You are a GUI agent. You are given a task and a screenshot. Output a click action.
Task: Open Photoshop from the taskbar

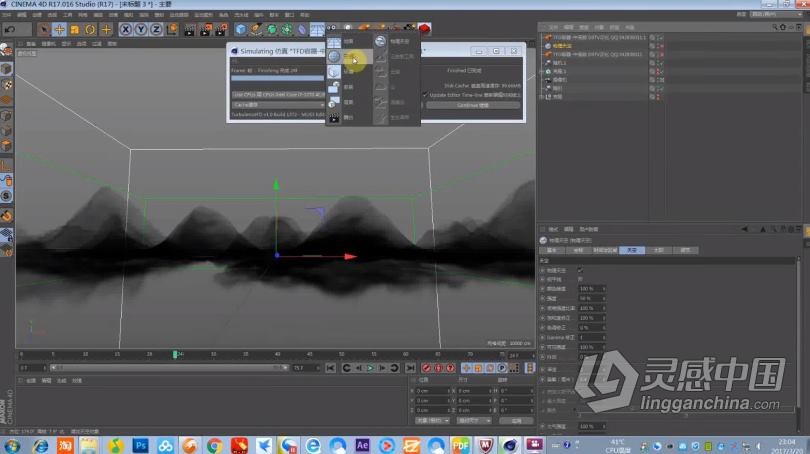tap(140, 445)
